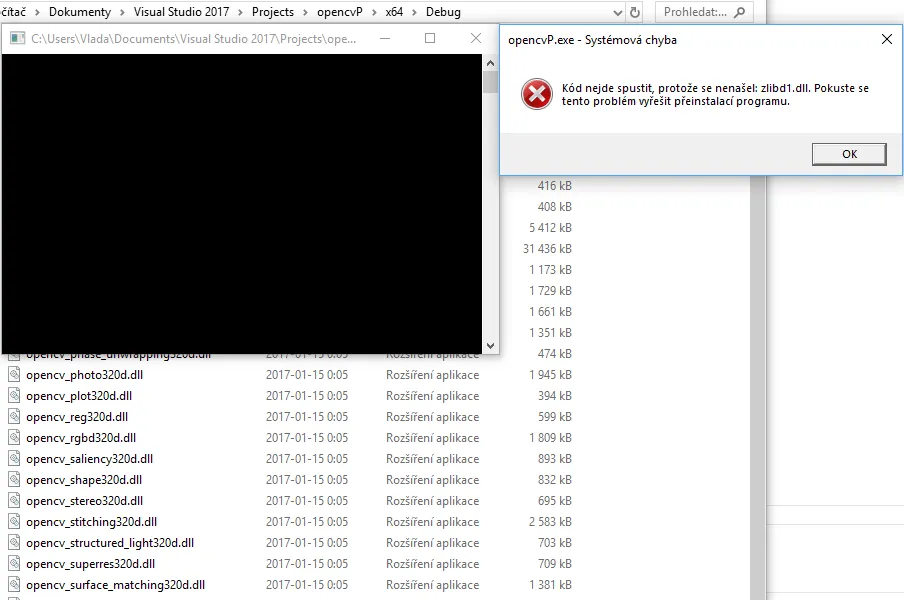The width and height of the screenshot is (904, 600).
Task: Click DLL icon of opencv_plot320d.dll
Action: (14, 396)
